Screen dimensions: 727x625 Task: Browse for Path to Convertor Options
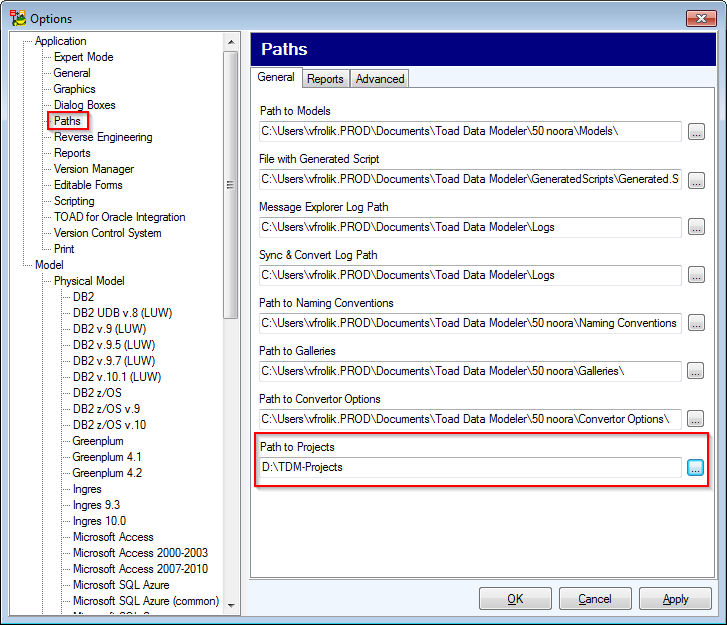695,419
